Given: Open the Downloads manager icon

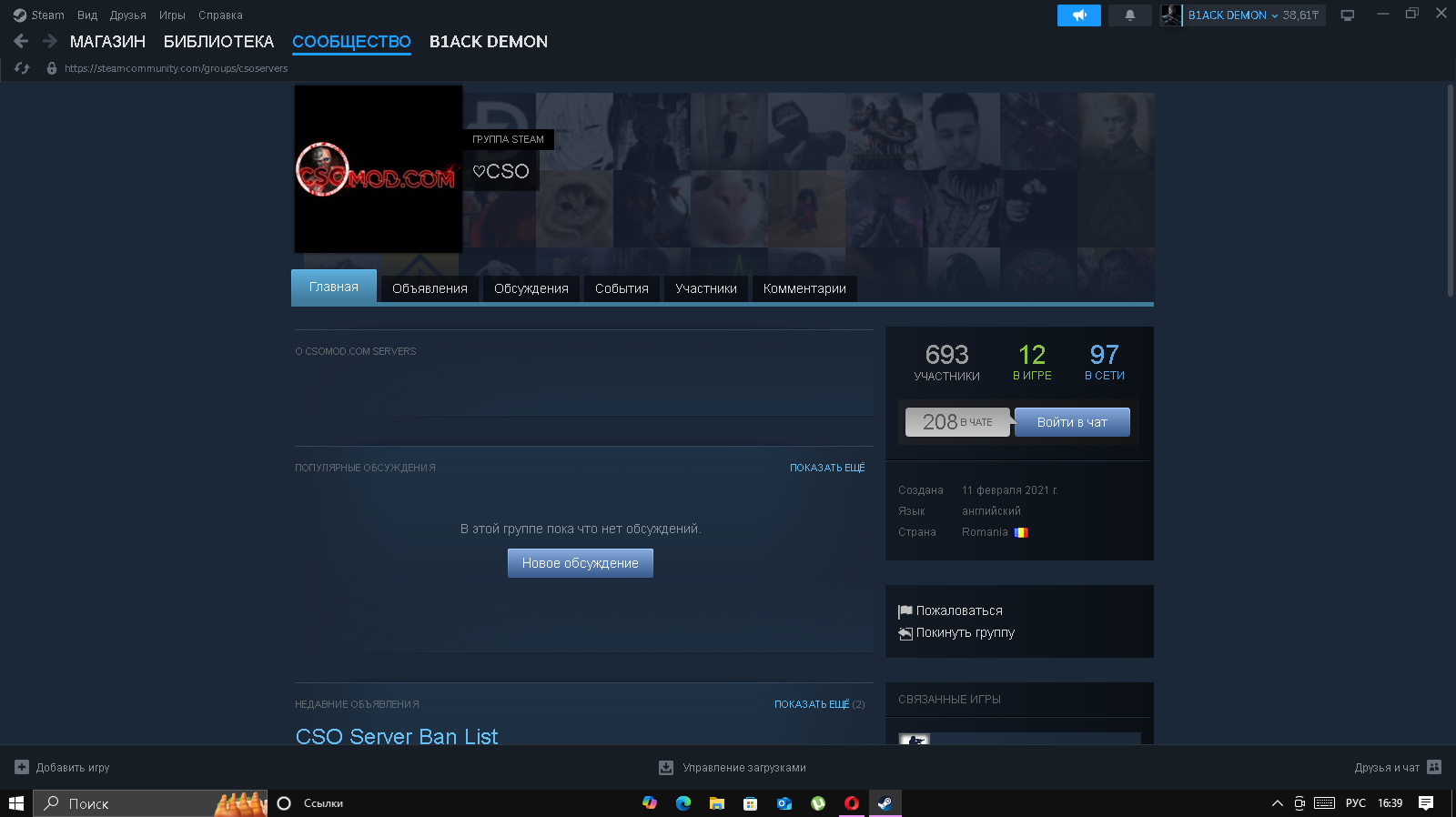Looking at the screenshot, I should click(x=666, y=767).
